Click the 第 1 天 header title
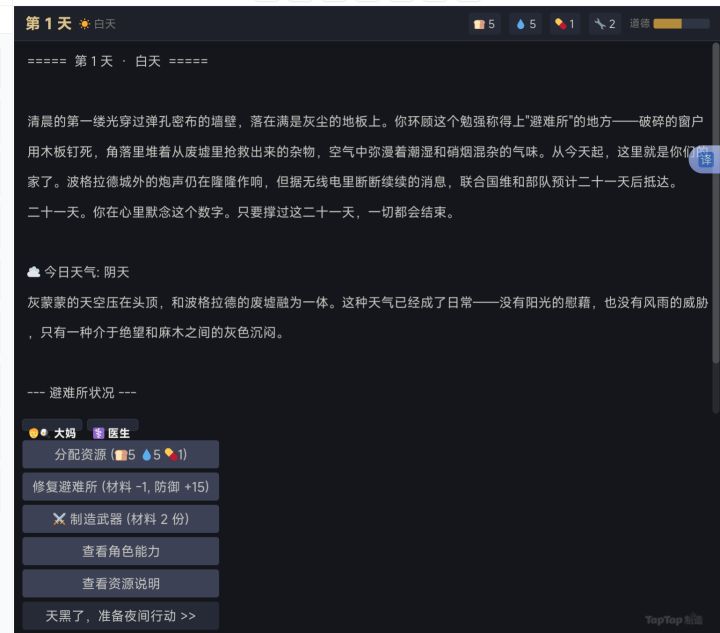 (x=49, y=23)
